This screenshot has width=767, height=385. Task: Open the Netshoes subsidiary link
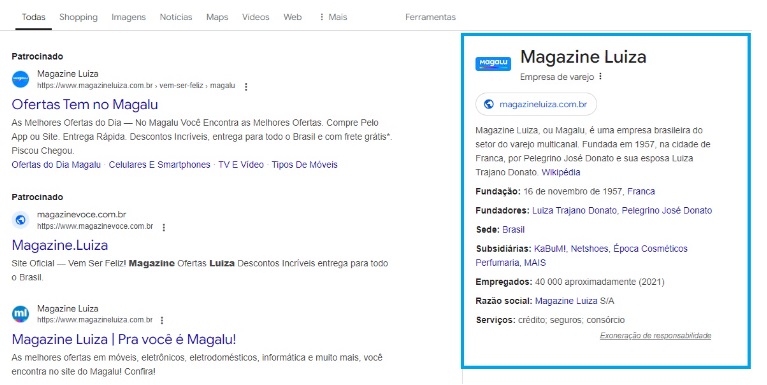pos(590,249)
